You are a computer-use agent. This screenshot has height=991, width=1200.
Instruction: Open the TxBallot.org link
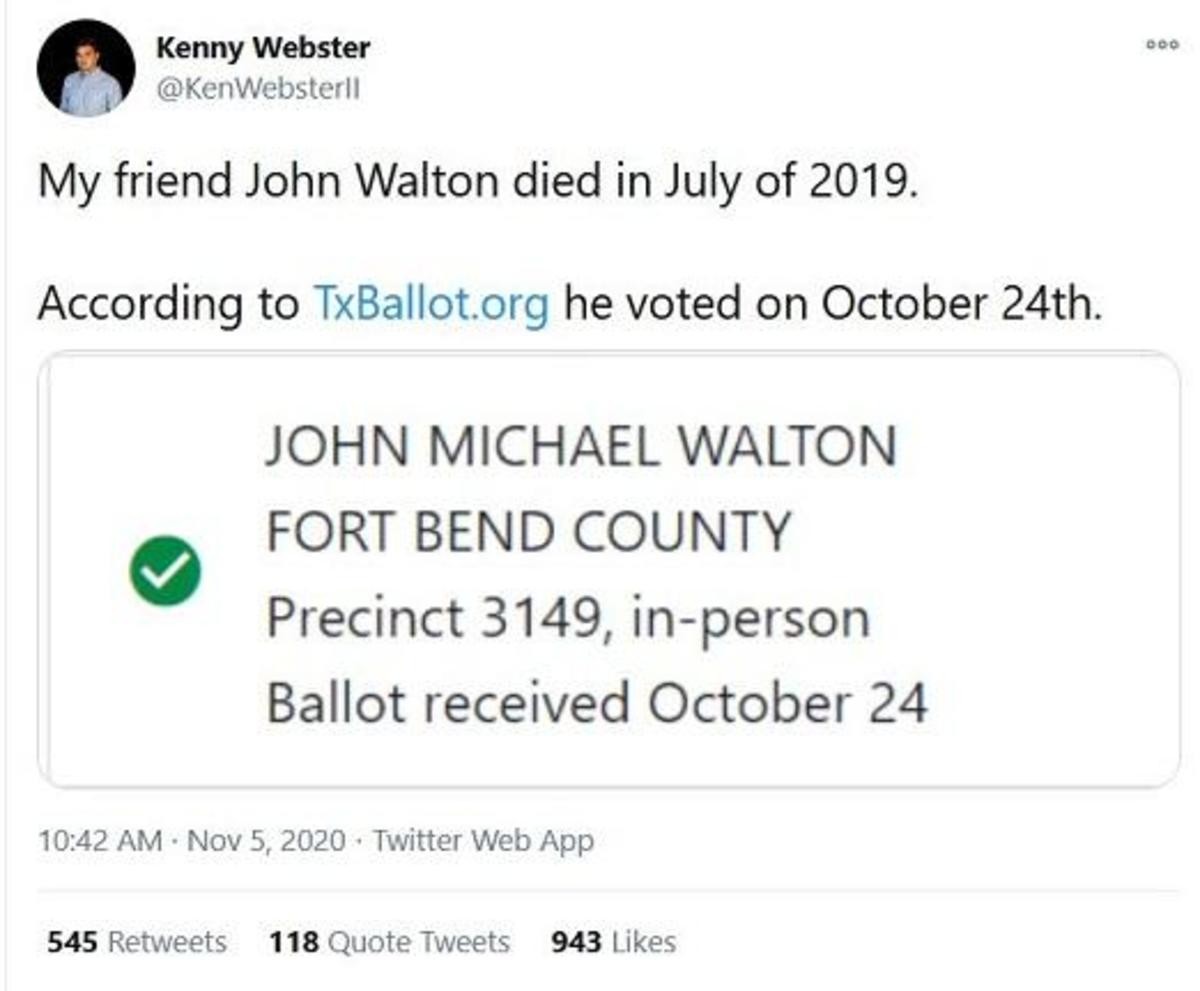[x=431, y=303]
